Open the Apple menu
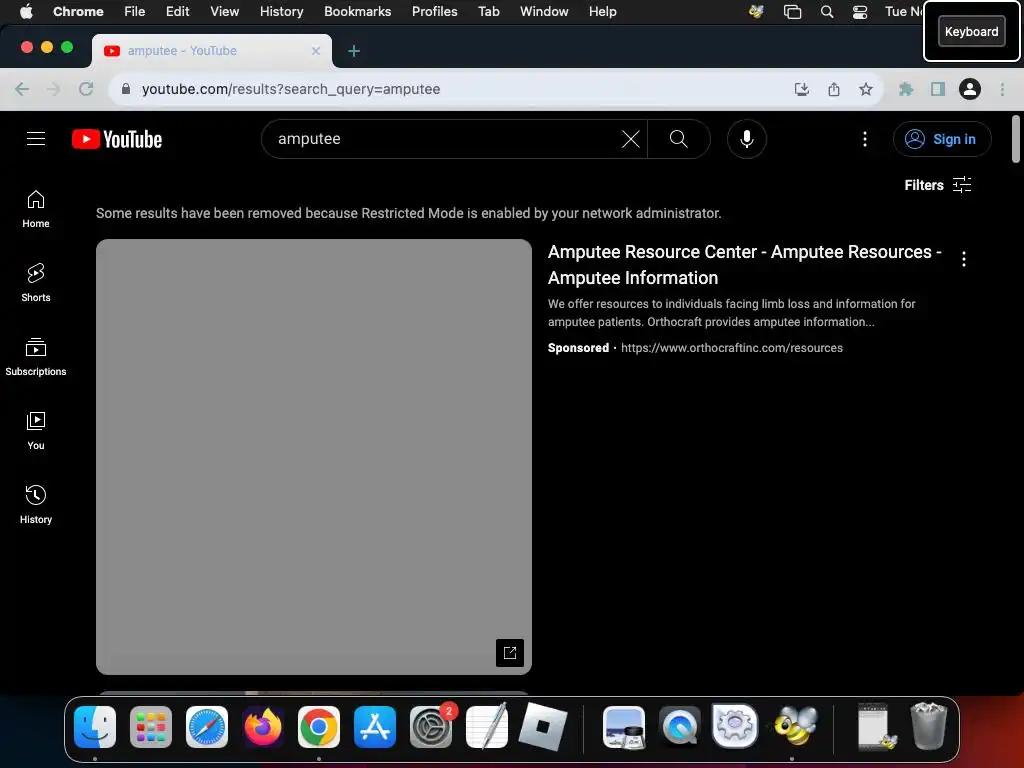 point(26,12)
